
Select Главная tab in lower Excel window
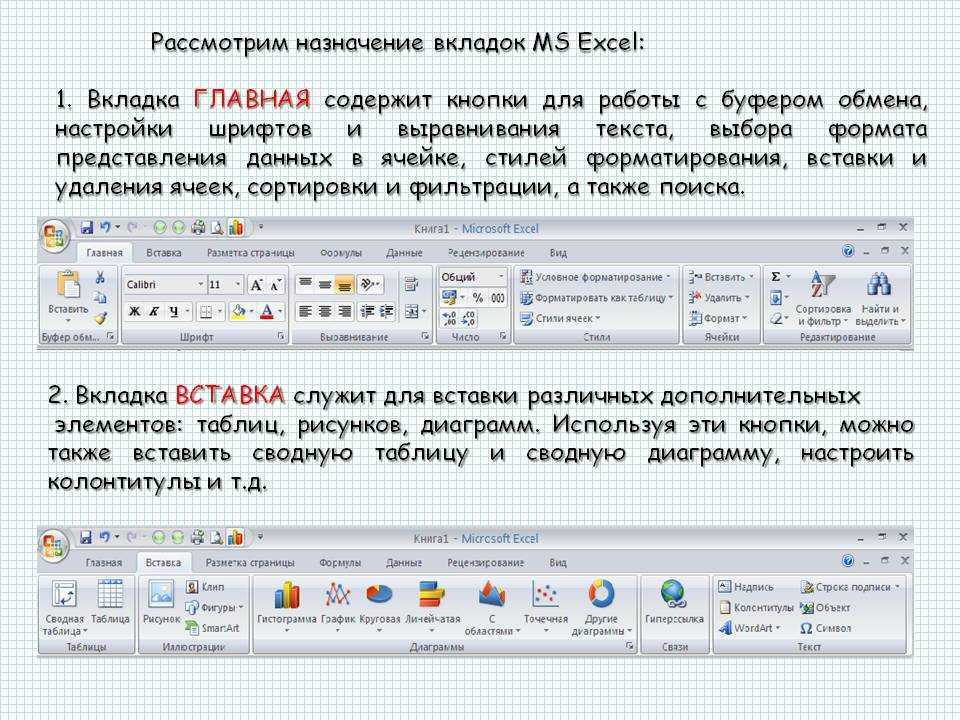pos(103,563)
